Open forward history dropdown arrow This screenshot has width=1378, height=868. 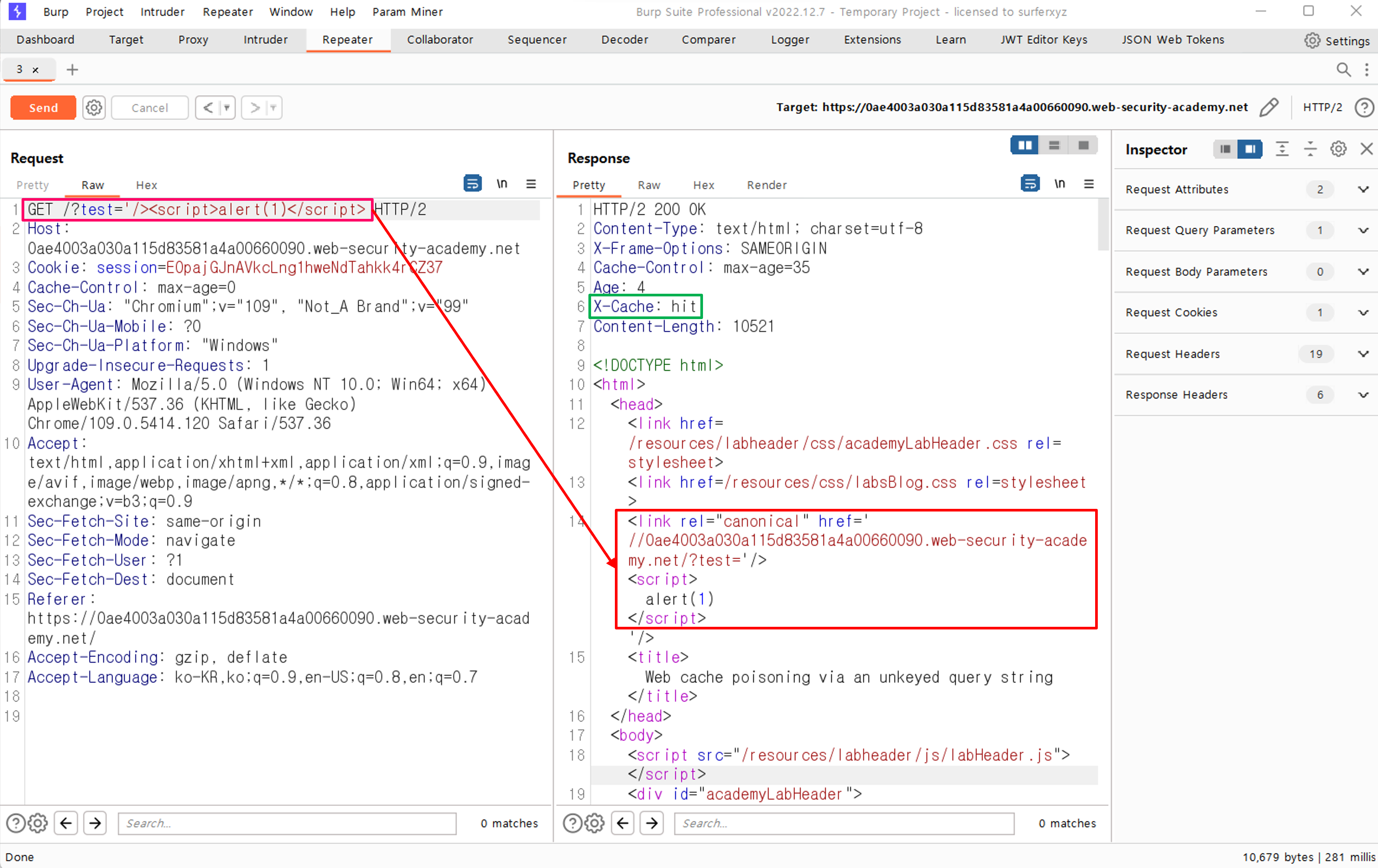pos(273,108)
